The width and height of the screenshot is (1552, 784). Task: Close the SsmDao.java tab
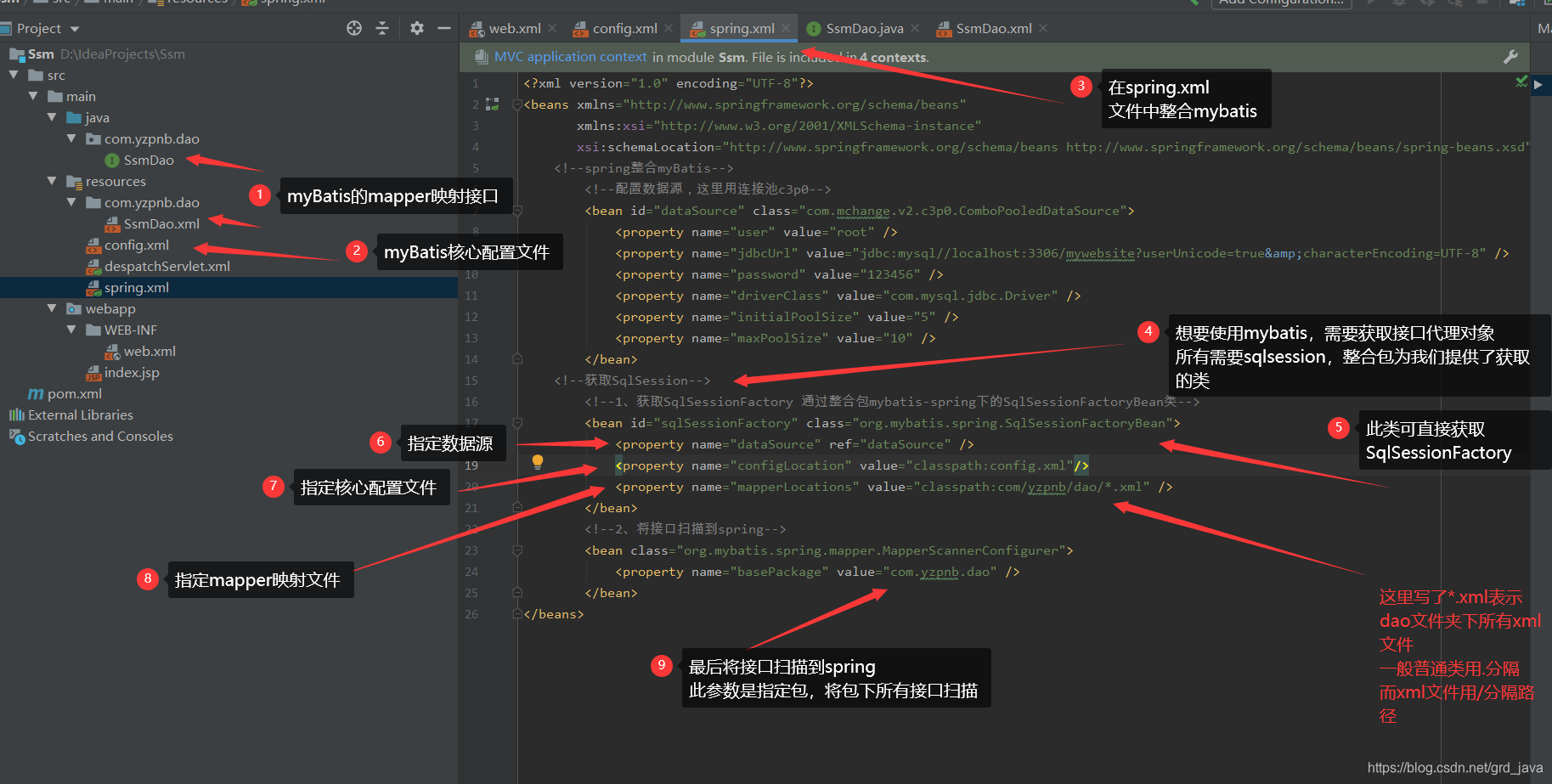pos(915,28)
